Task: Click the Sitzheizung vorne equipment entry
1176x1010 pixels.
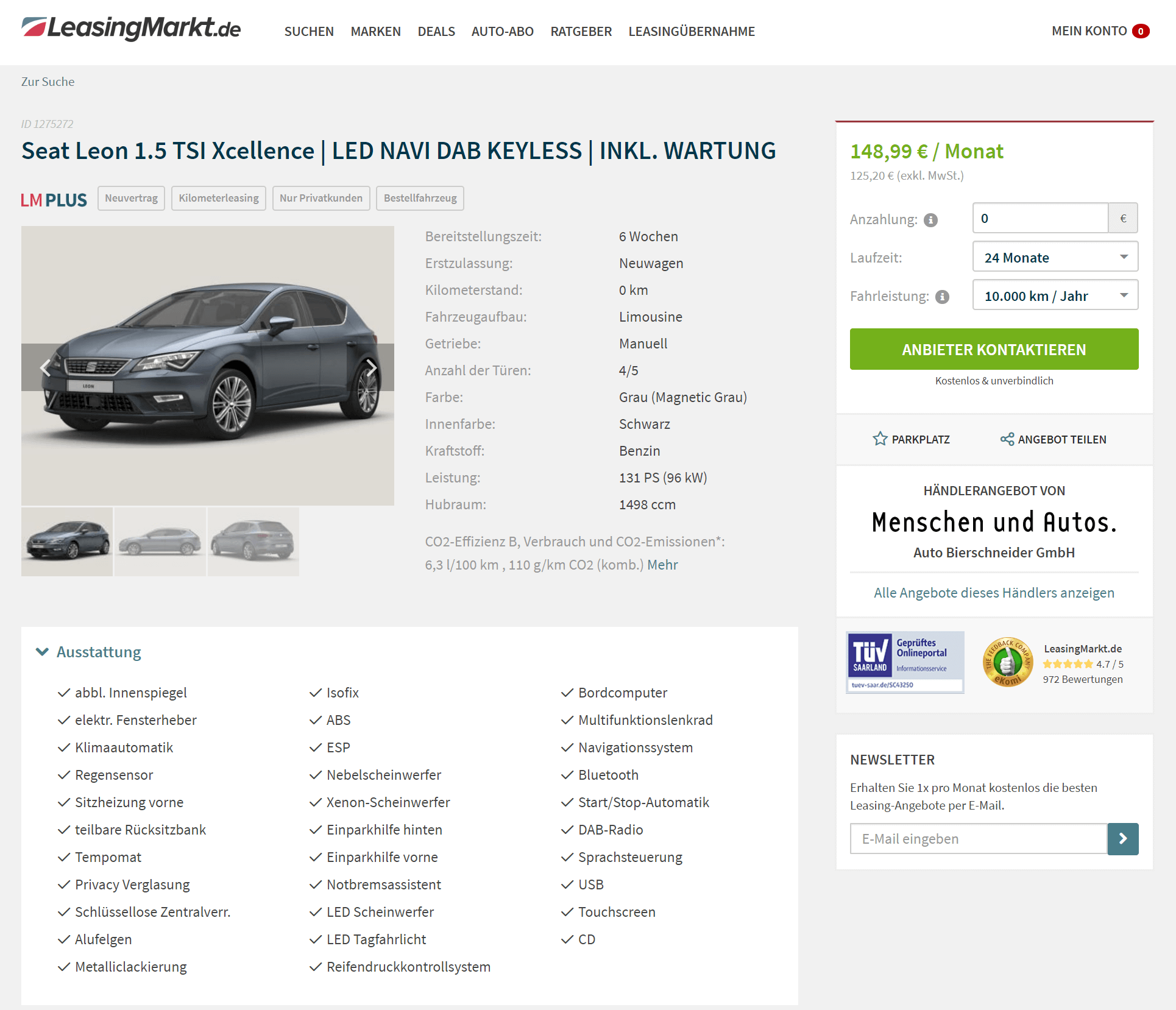Action: pyautogui.click(x=129, y=802)
